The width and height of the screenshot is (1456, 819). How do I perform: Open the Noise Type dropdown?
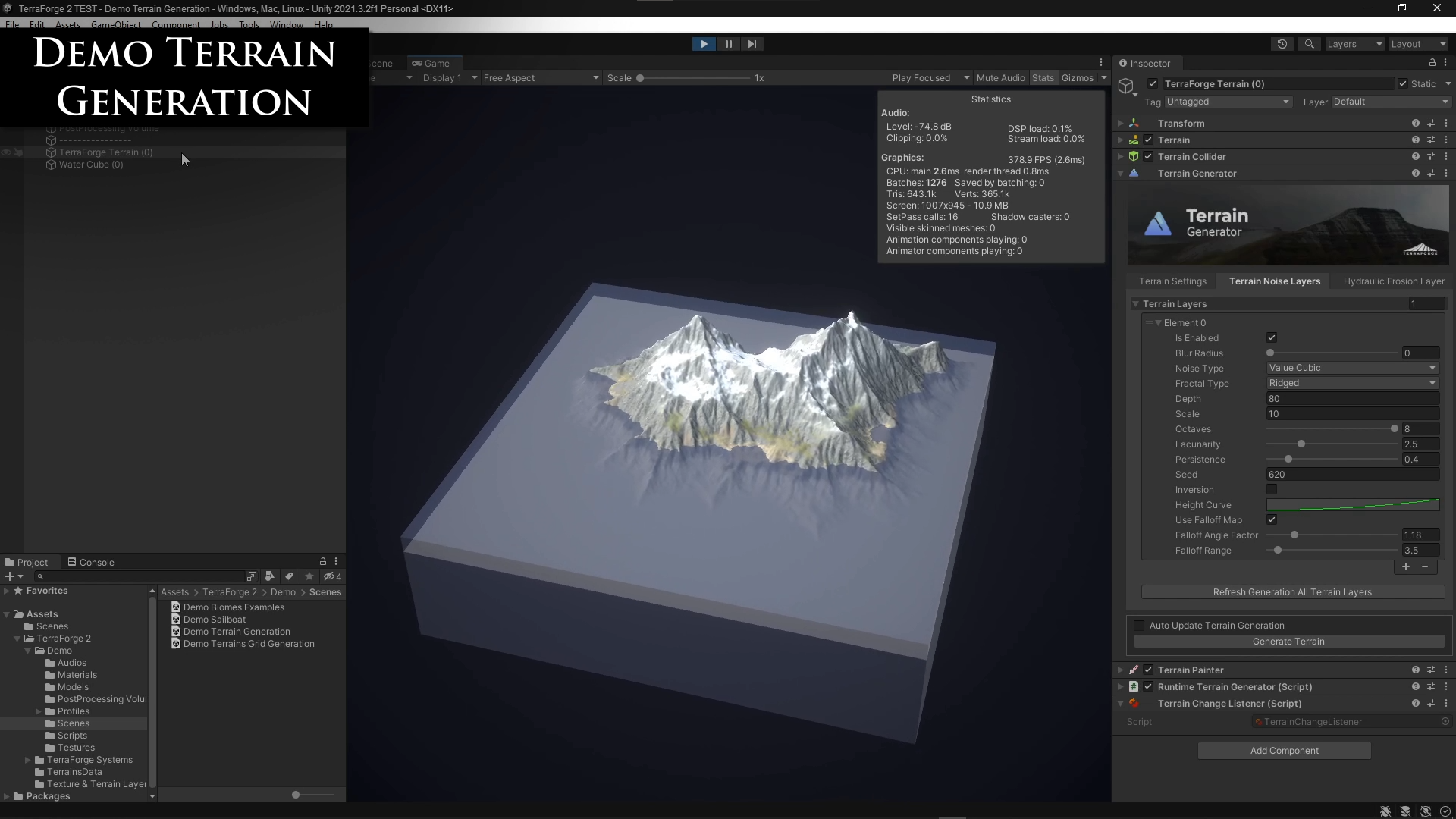[1352, 368]
